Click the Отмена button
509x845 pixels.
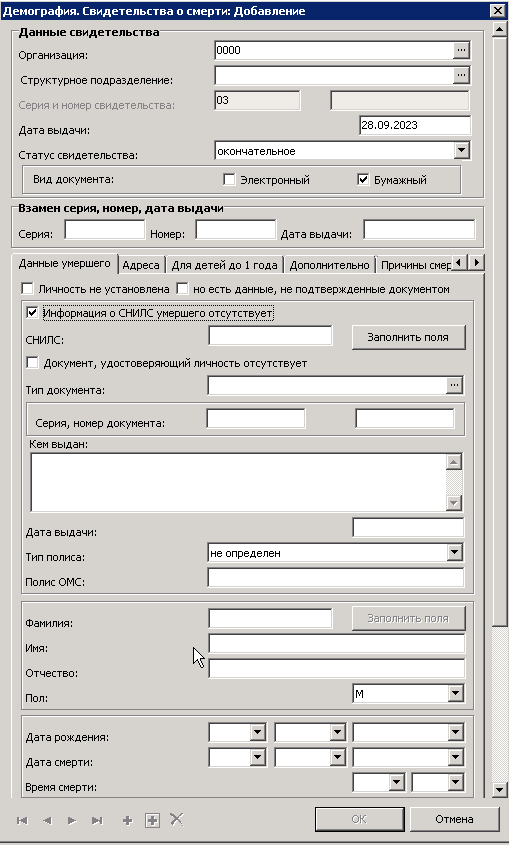454,819
